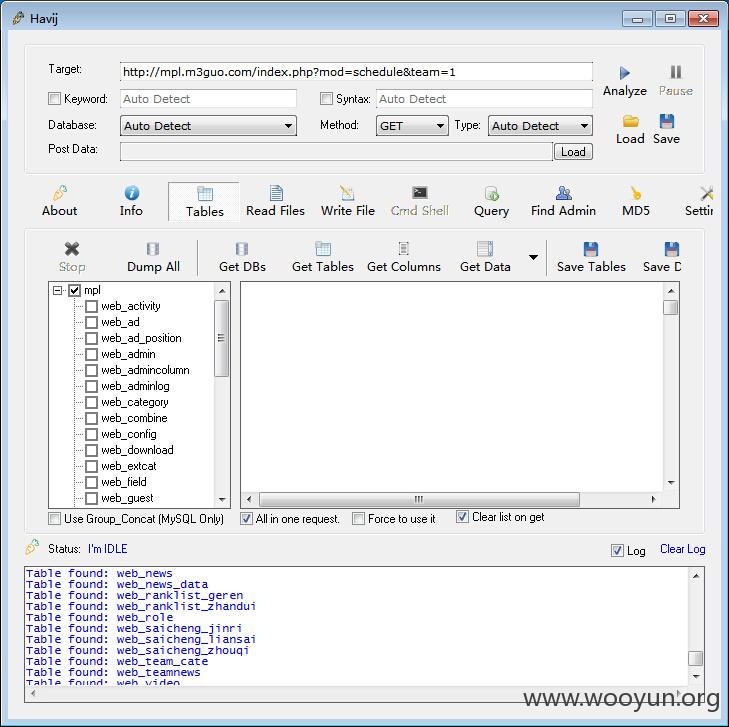This screenshot has width=729, height=727.
Task: Open the Settings tools icon
Action: [x=707, y=193]
